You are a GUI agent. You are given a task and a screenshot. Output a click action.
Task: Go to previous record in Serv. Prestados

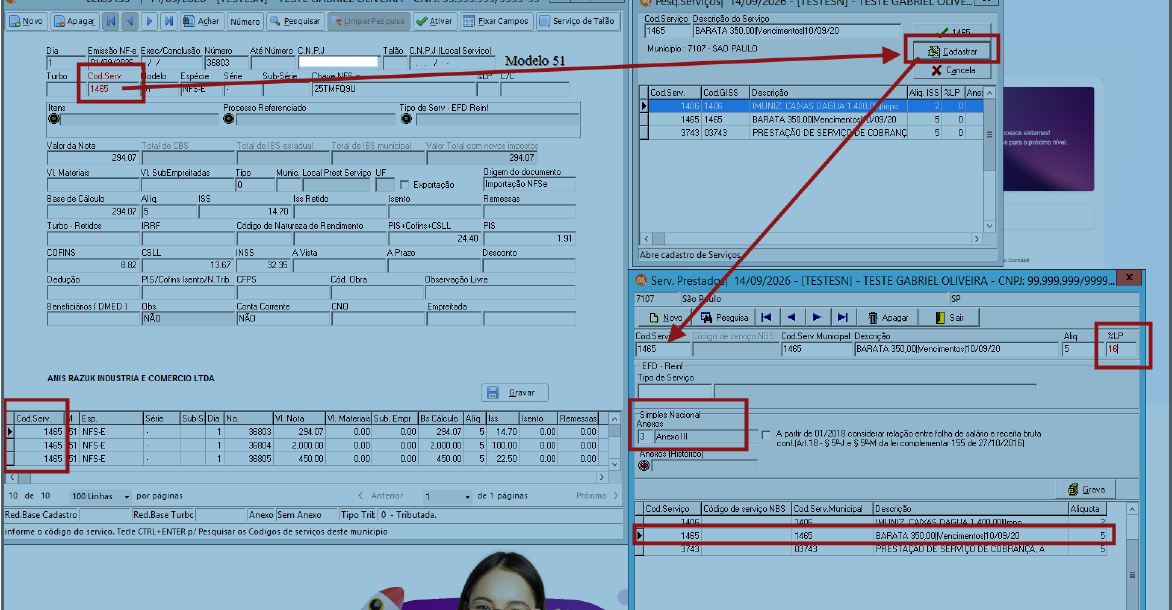pyautogui.click(x=792, y=318)
